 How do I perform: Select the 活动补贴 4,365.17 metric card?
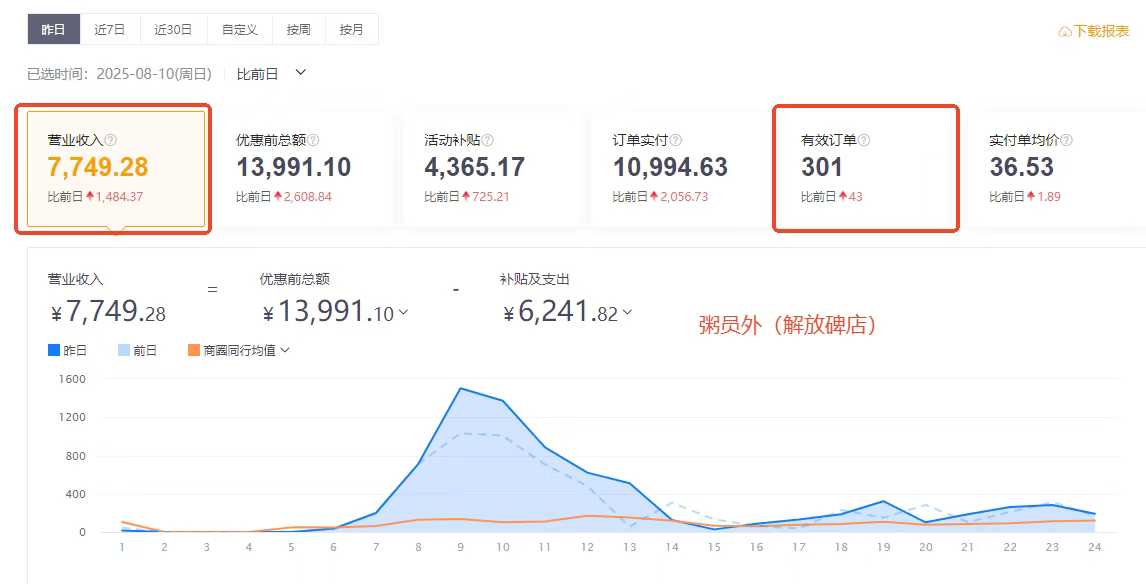(493, 169)
